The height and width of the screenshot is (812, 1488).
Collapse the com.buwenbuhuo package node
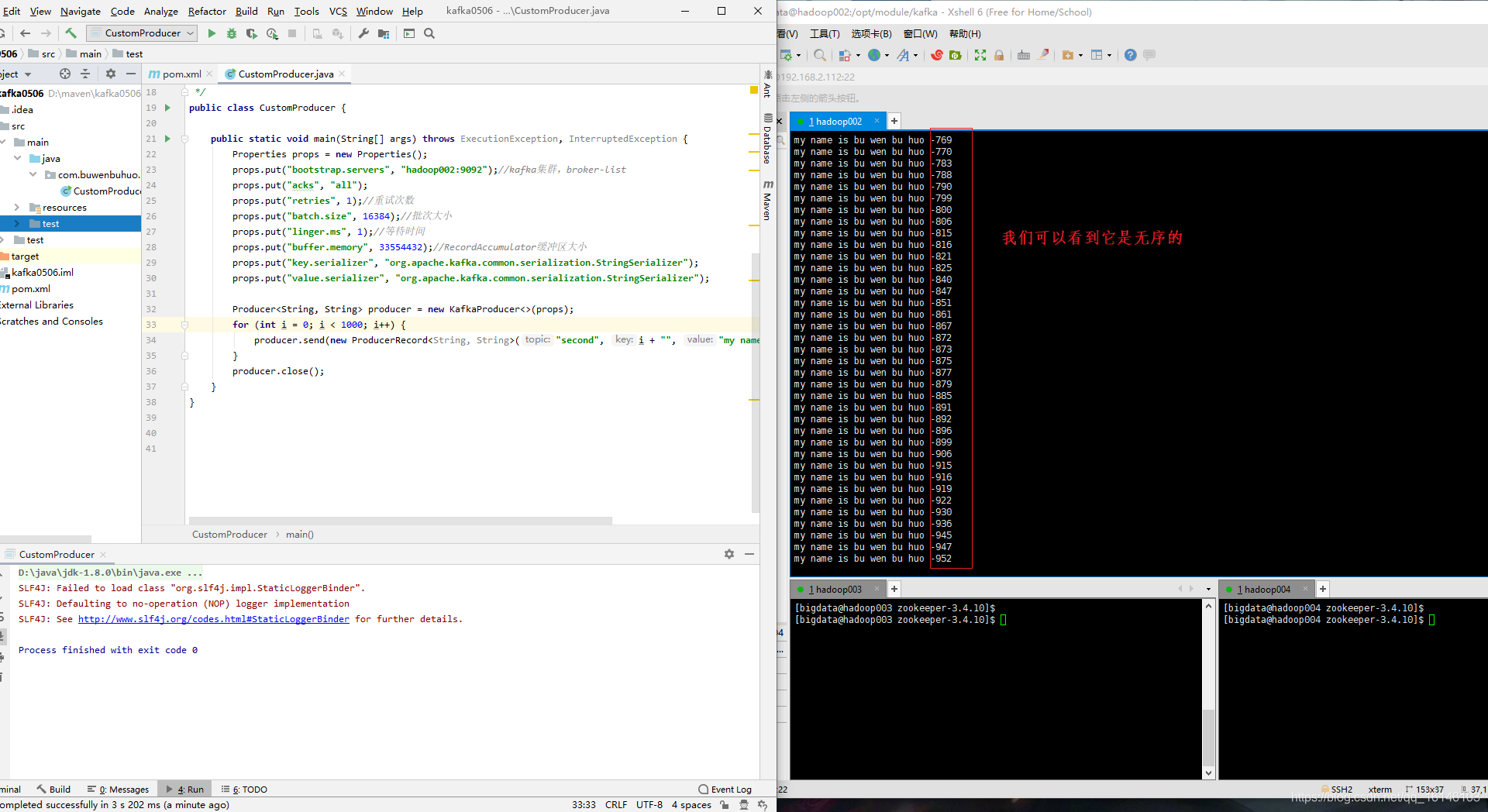point(33,174)
